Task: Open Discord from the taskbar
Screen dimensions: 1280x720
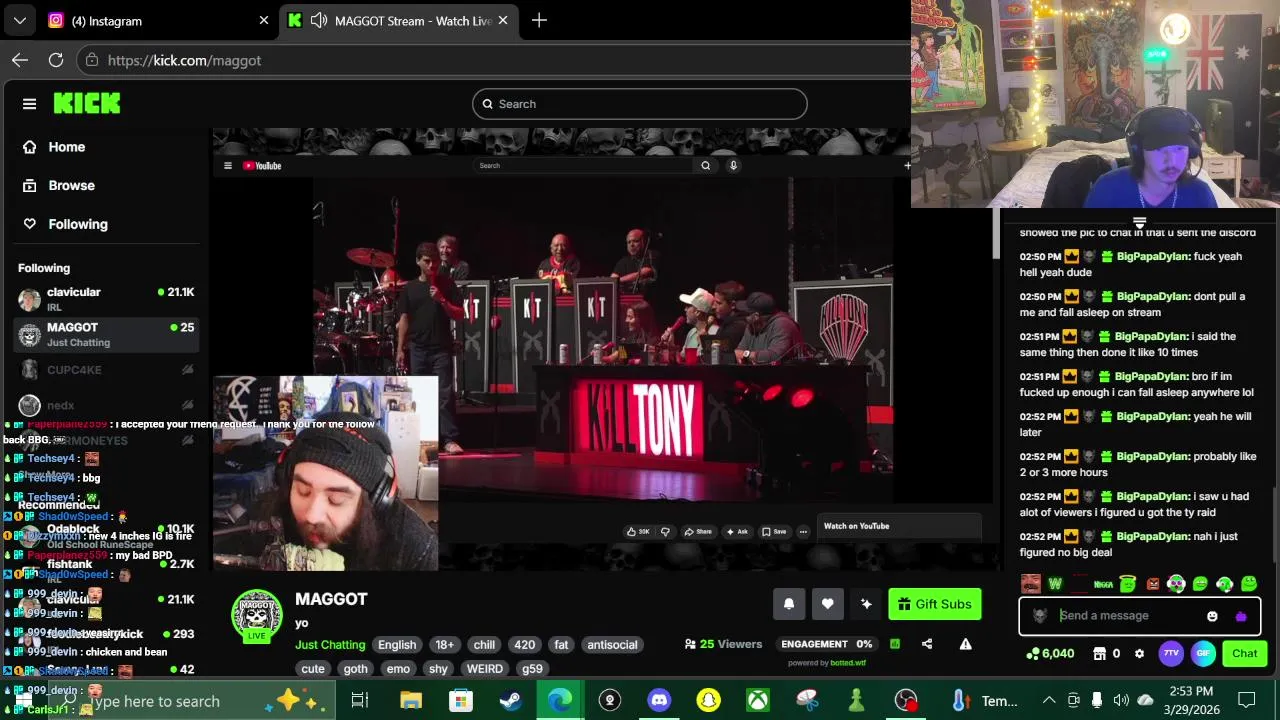Action: click(658, 700)
